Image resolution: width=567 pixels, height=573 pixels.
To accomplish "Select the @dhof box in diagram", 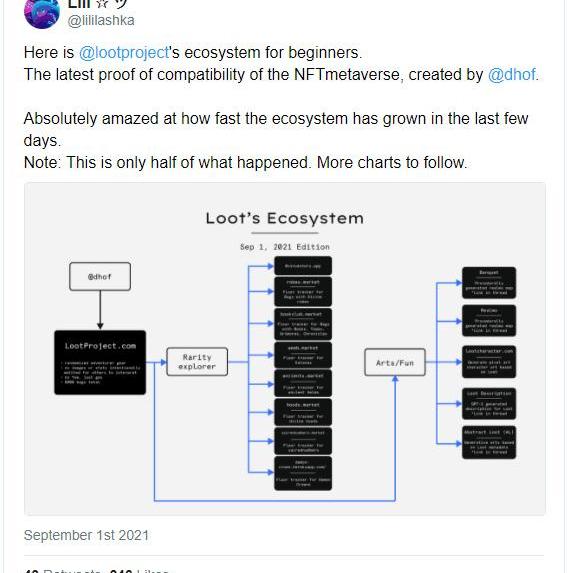I will pos(100,277).
